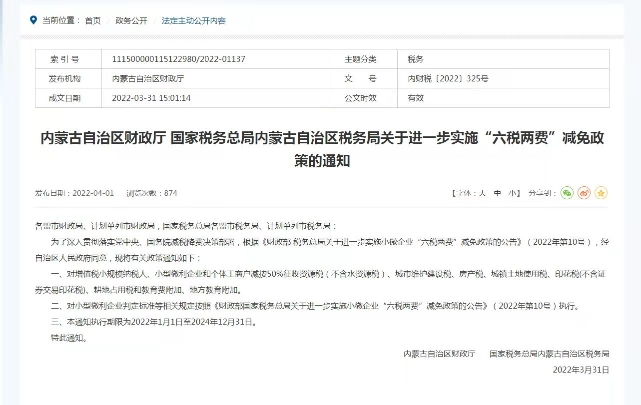The image size is (641, 405).
Task: Share to QQ Zone star icon
Action: click(x=601, y=192)
